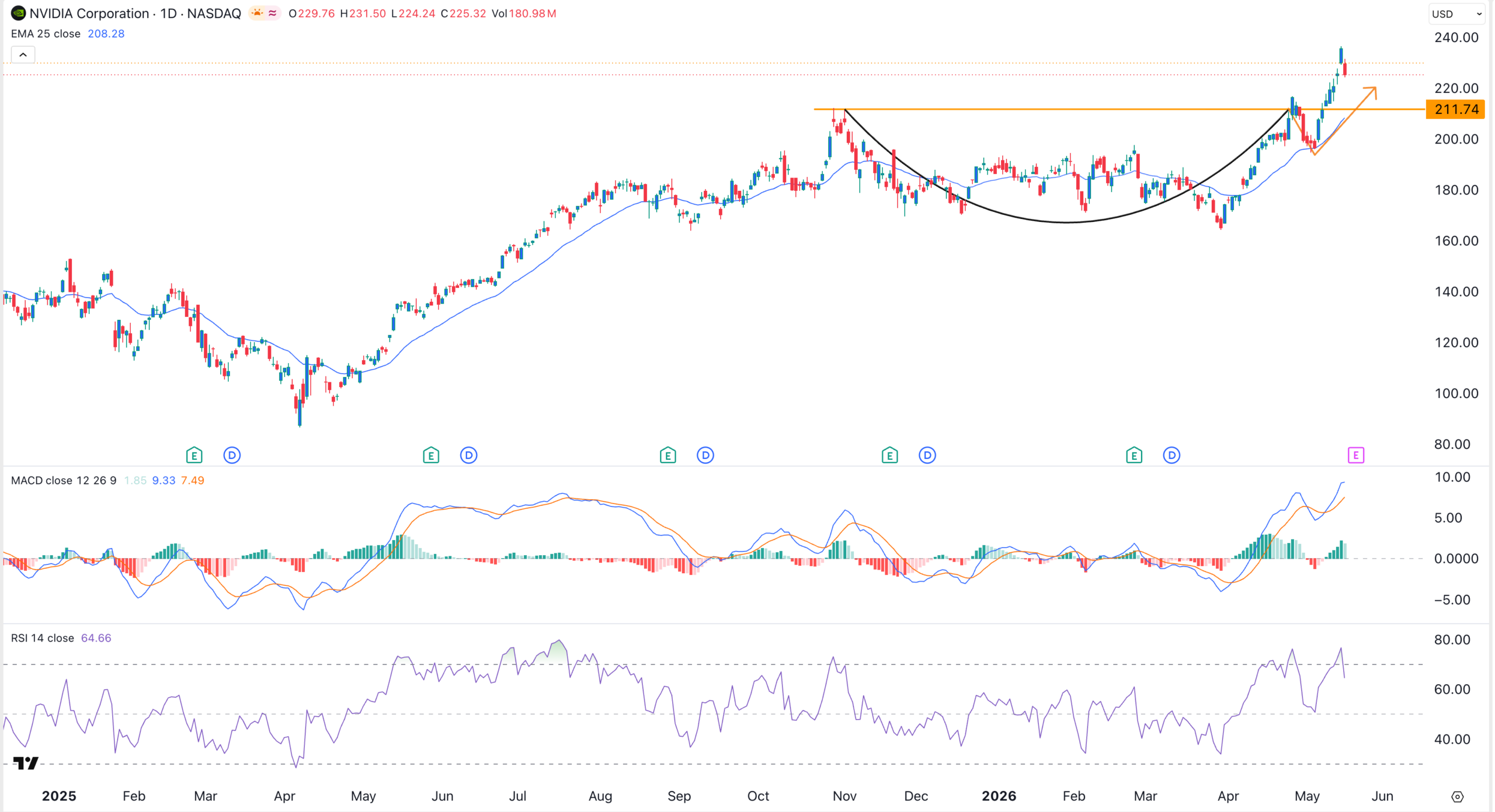
Task: Open the purple upcoming earnings E marker
Action: click(1355, 455)
